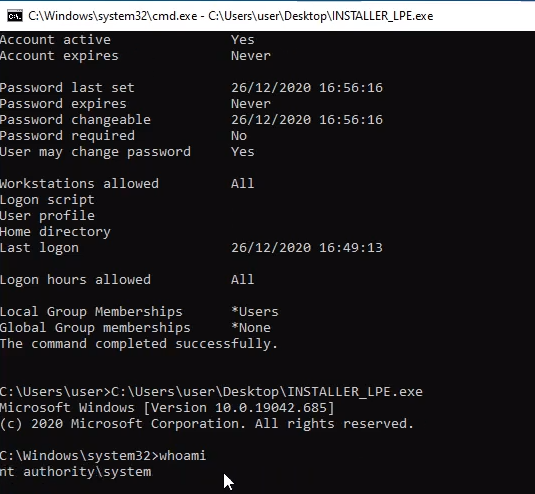Click the 'Account expires' Never value
This screenshot has width=535, height=494.
click(251, 56)
